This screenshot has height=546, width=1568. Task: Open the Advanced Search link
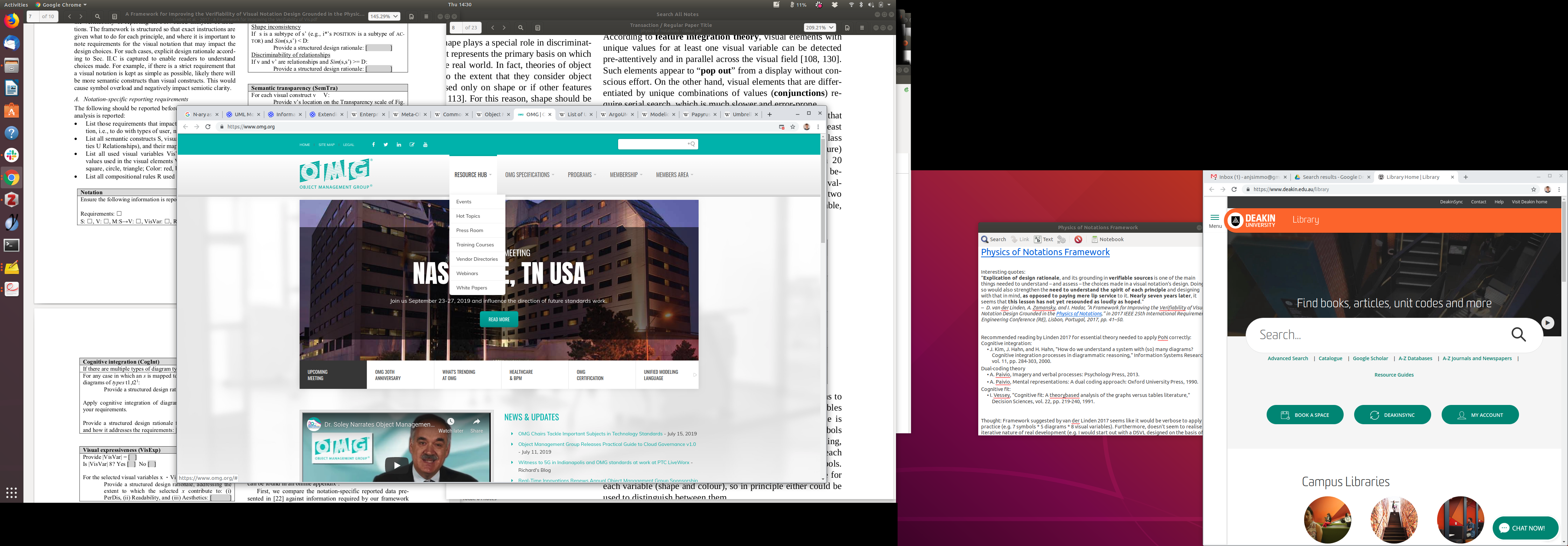pyautogui.click(x=1287, y=358)
